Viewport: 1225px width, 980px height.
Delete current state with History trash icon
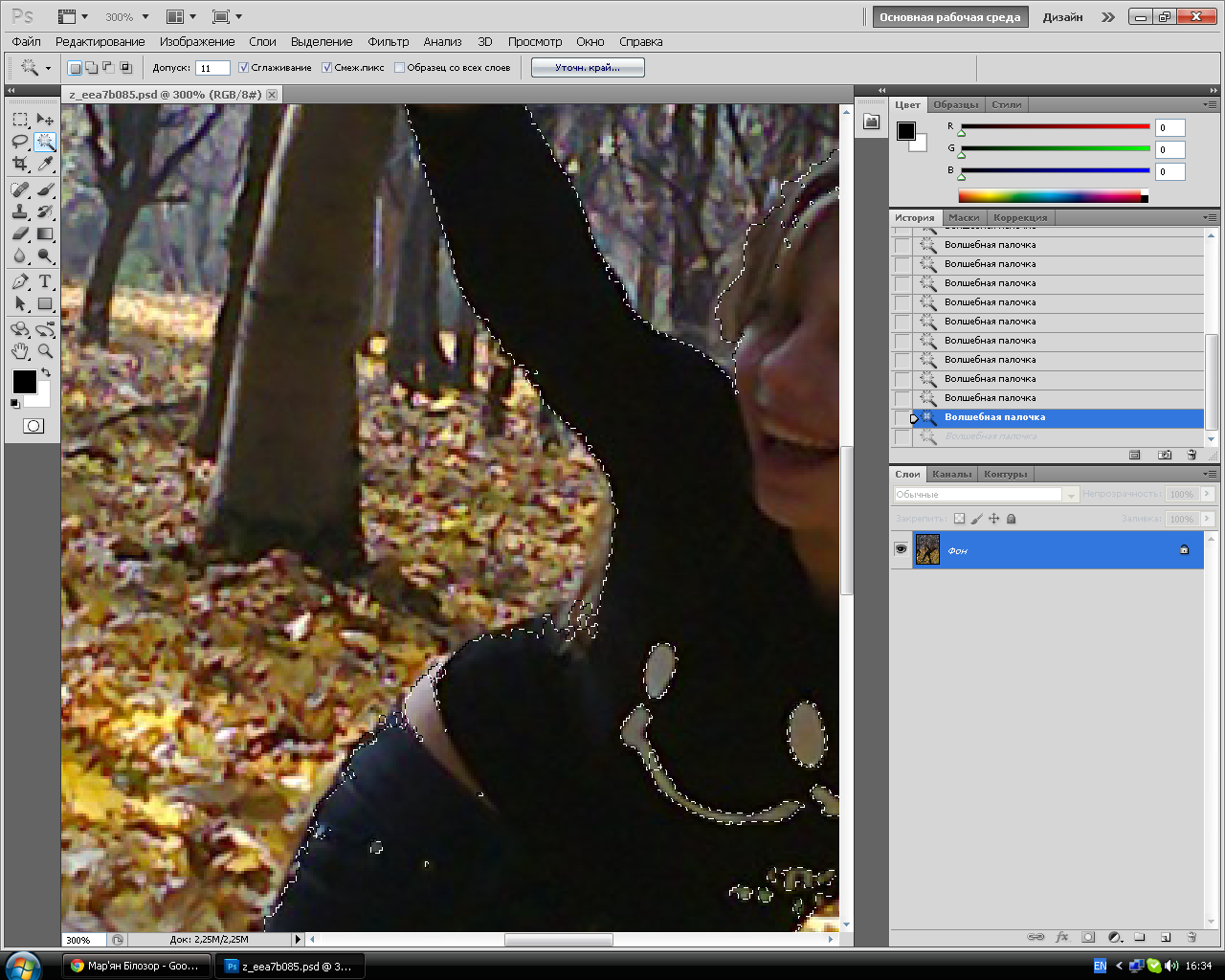coord(1192,455)
